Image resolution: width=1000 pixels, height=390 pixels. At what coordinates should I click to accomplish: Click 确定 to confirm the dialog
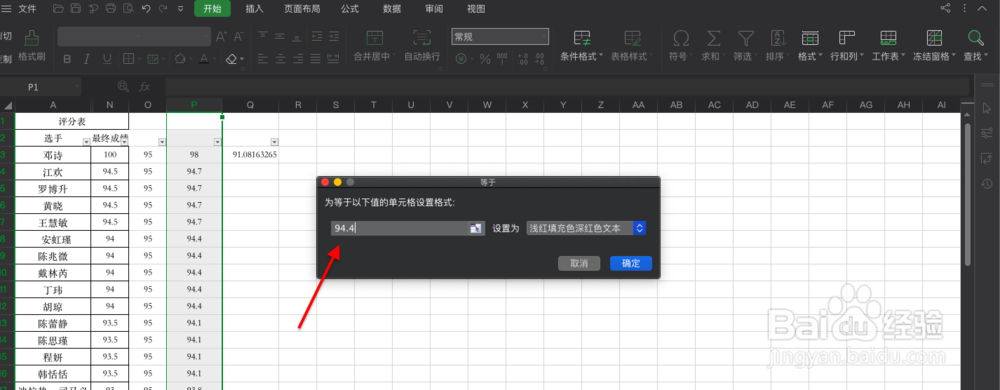click(x=631, y=263)
